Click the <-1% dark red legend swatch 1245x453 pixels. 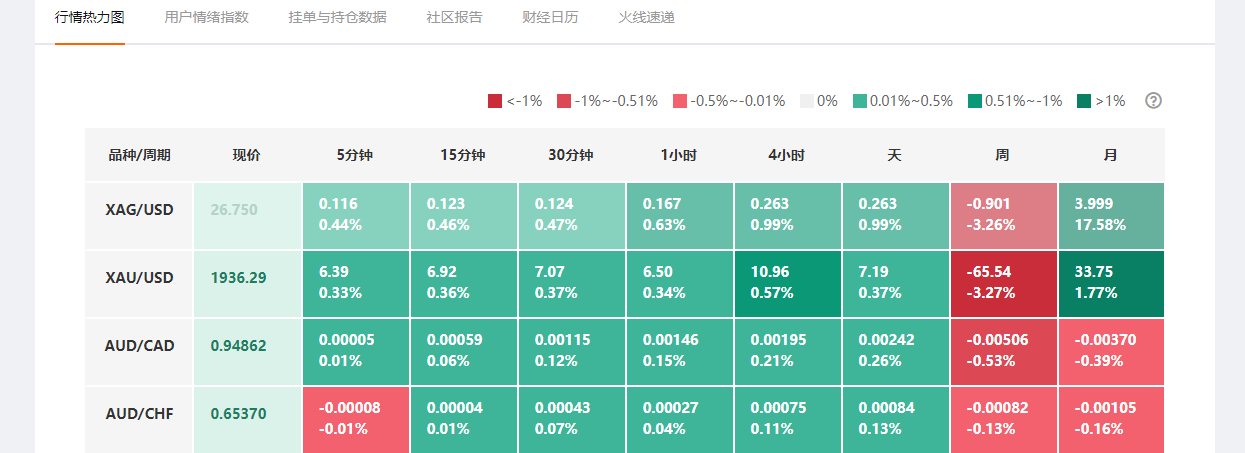tap(495, 101)
